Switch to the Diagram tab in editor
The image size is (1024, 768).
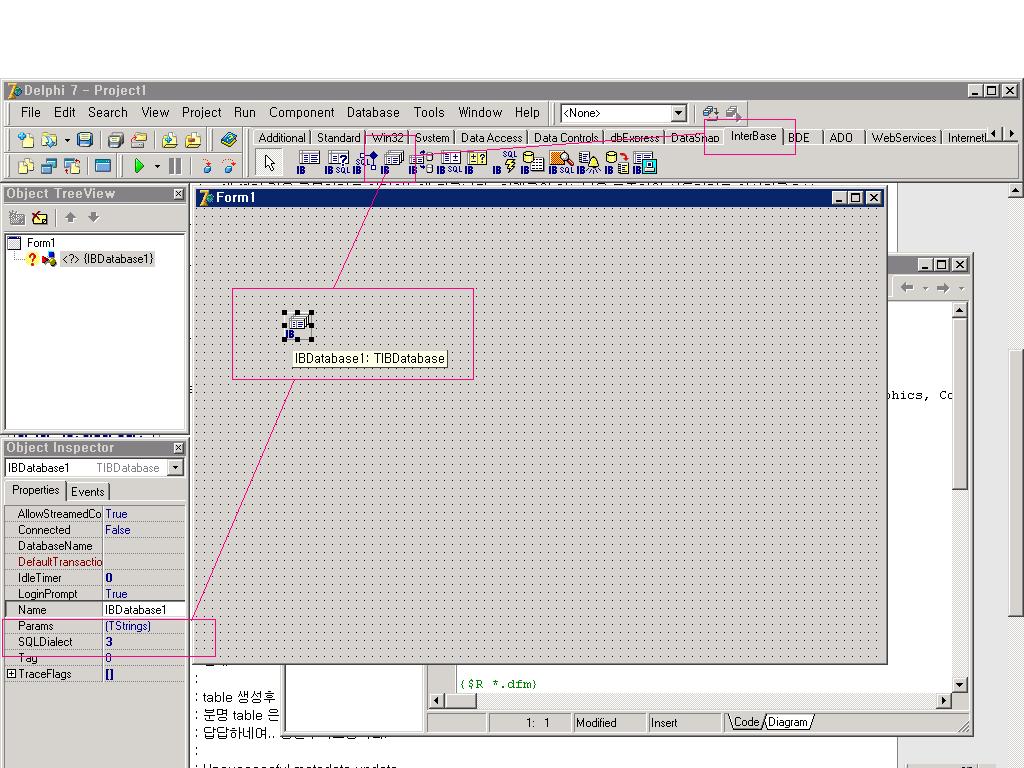tap(787, 722)
